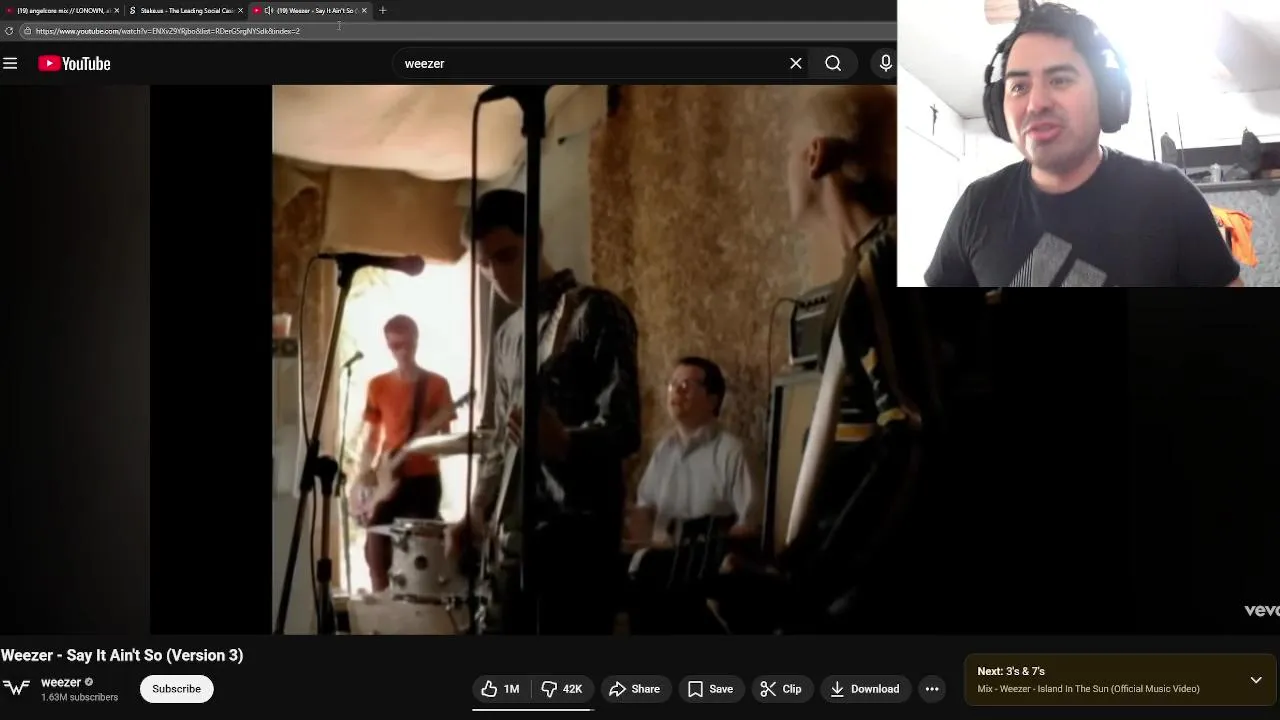Click the vevo logo in the video
Viewport: 1280px width, 720px height.
1261,610
